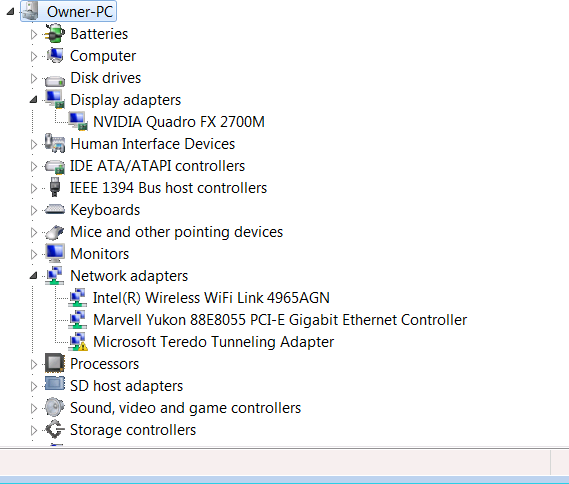Collapse the Display adapters node
Viewport: 569px width, 484px height.
pos(33,99)
